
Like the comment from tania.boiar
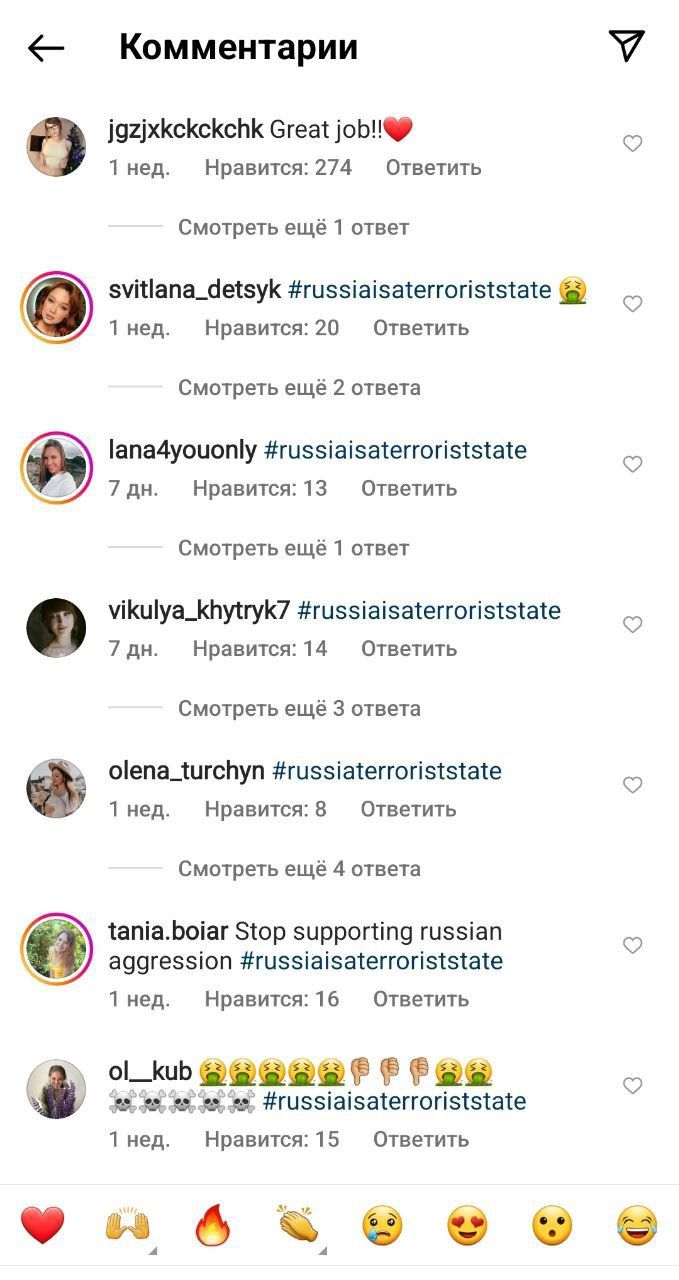click(632, 945)
